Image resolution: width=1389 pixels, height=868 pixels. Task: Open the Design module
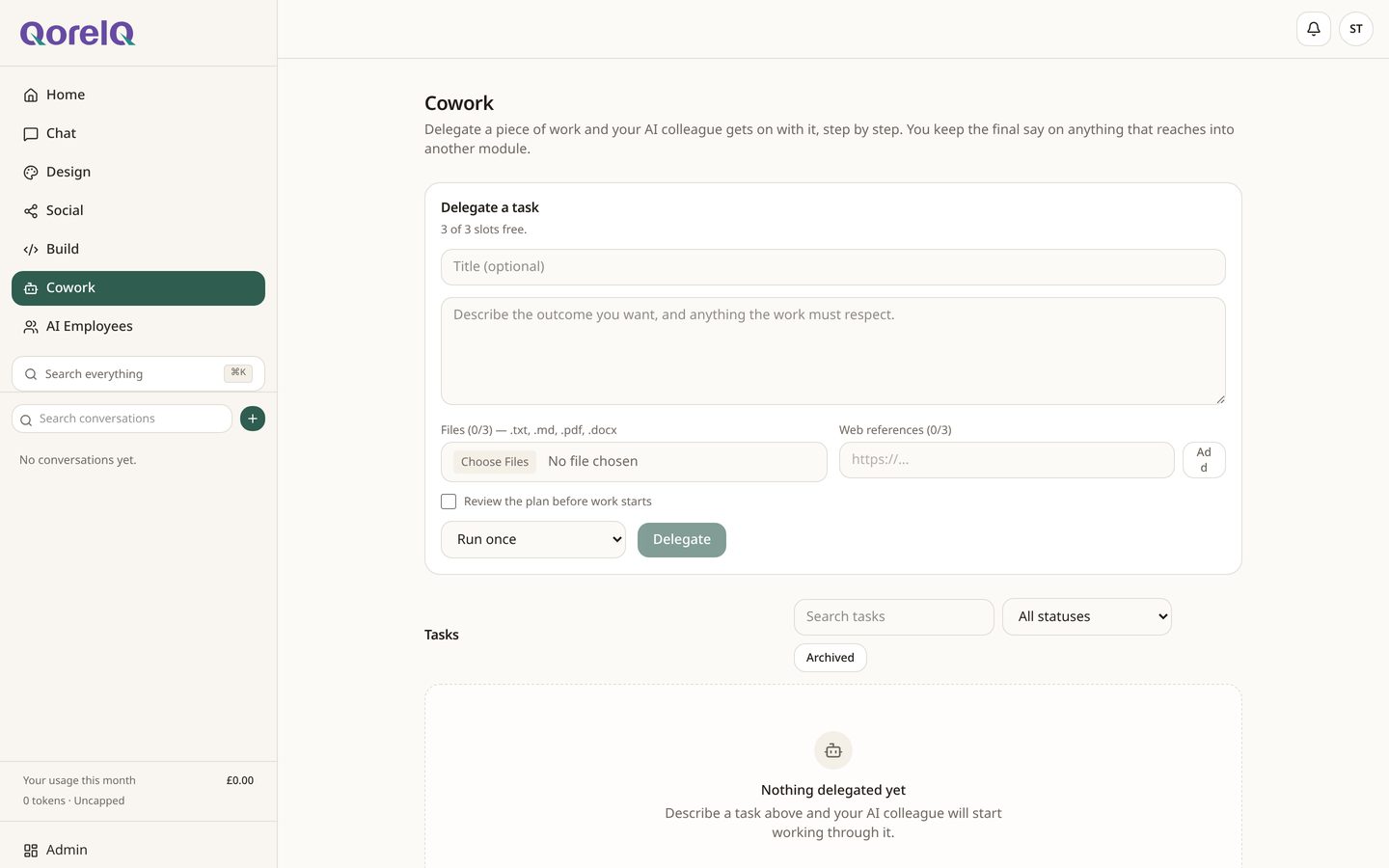[x=138, y=172]
